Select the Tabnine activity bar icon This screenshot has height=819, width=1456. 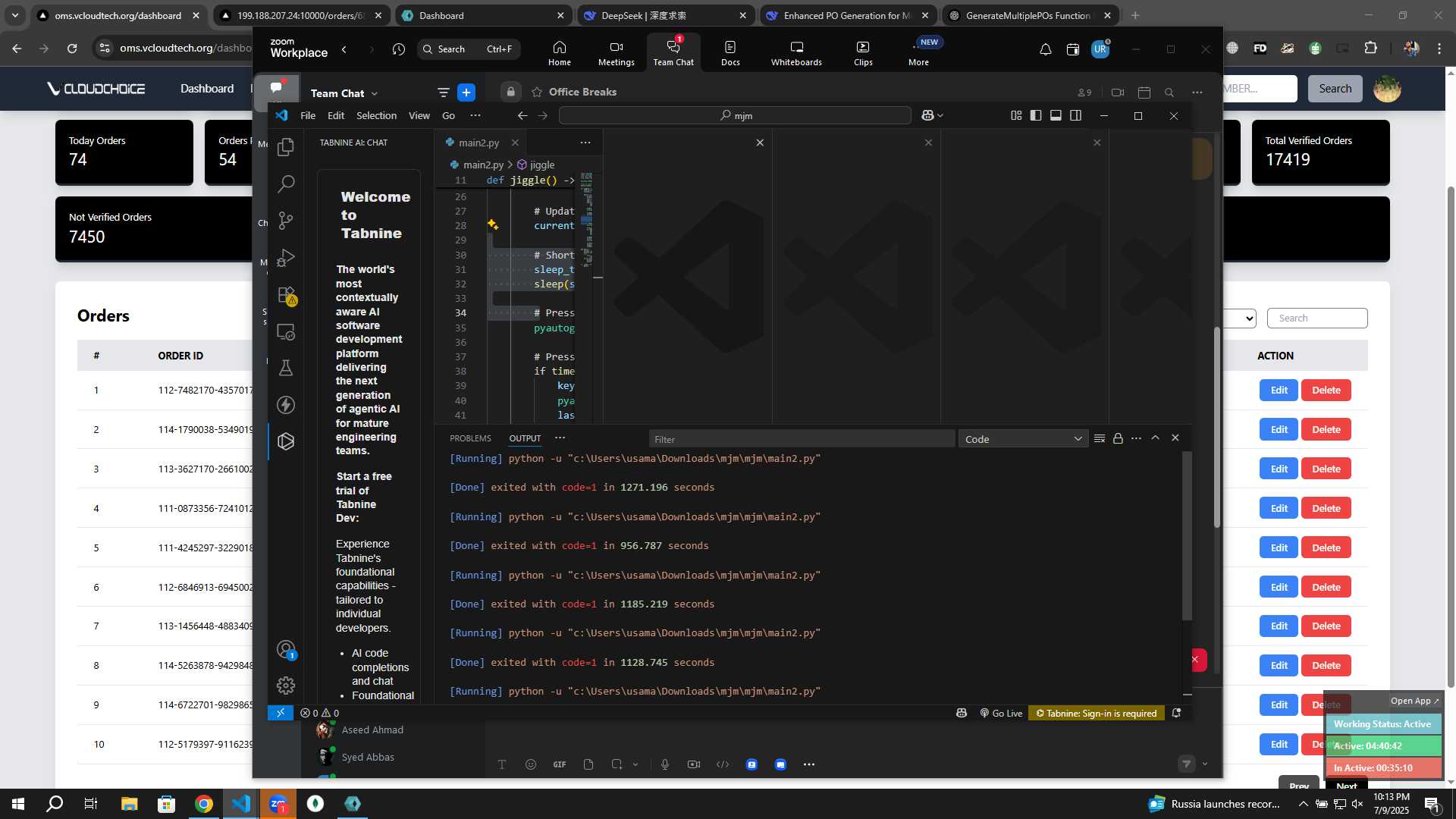click(286, 441)
